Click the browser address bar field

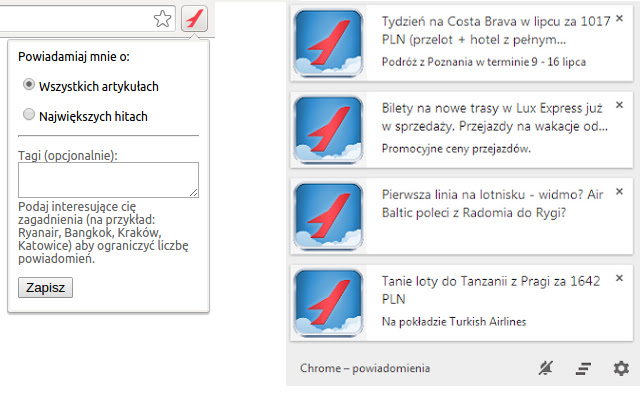[x=88, y=19]
